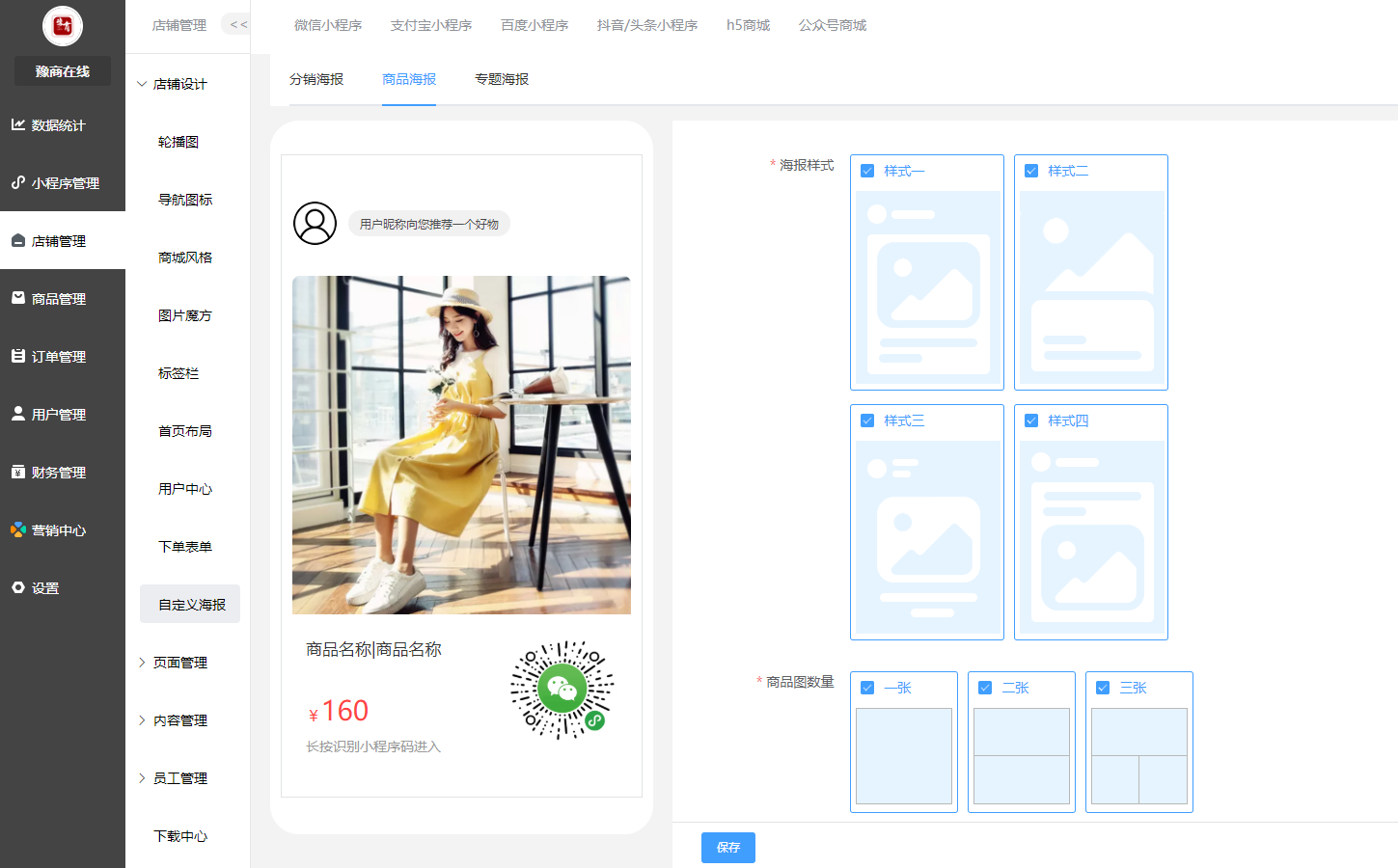Click the 财务管理 yen icon
The height and width of the screenshot is (868, 1398).
(18, 472)
